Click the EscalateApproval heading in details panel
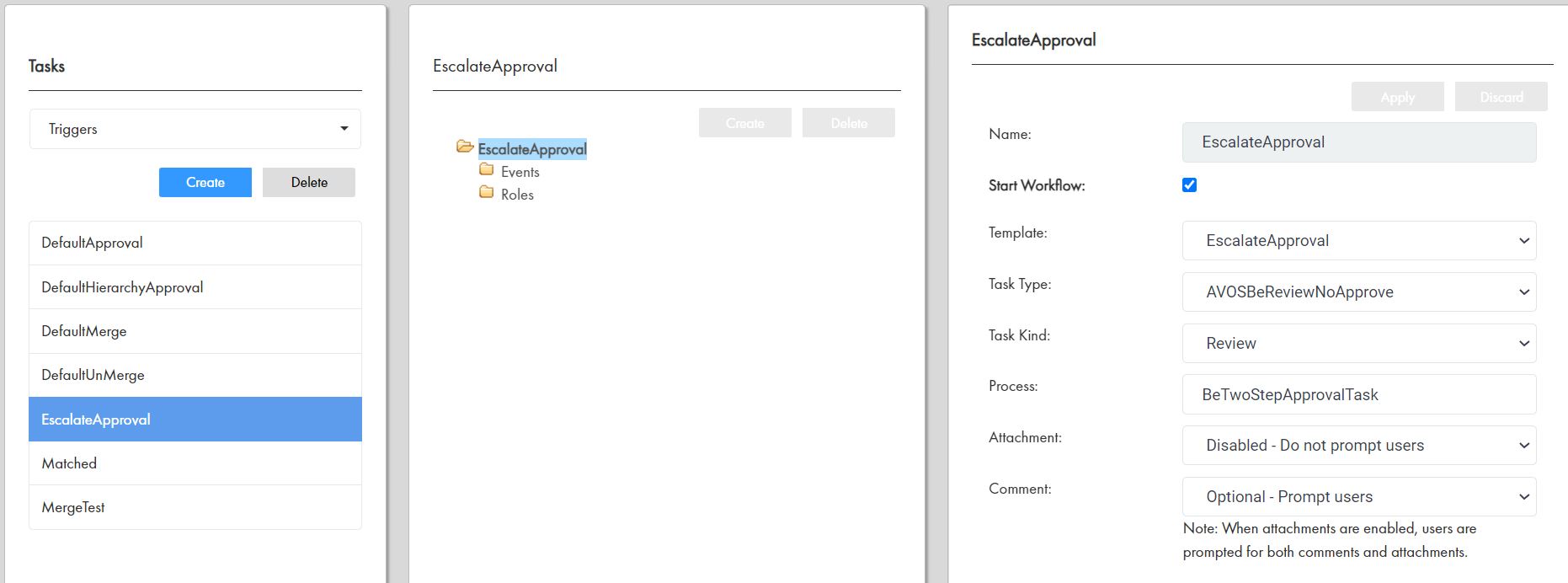Screen dimensions: 1568x583 coord(1033,40)
